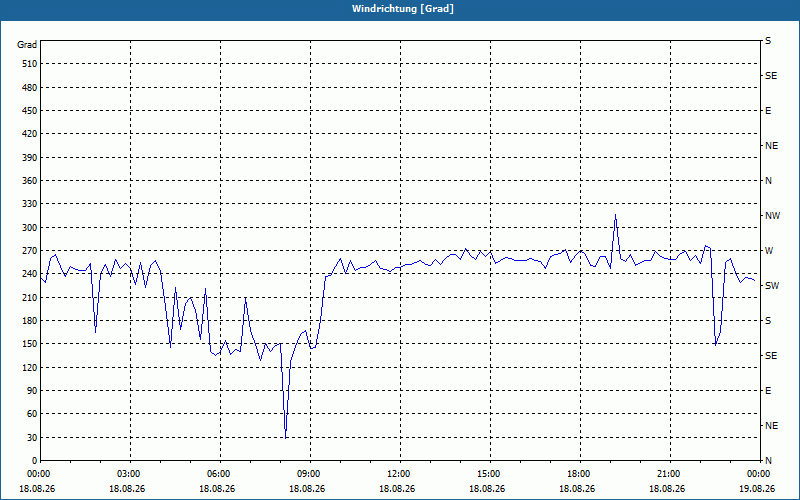Click the NW compass label on right axis

(772, 216)
